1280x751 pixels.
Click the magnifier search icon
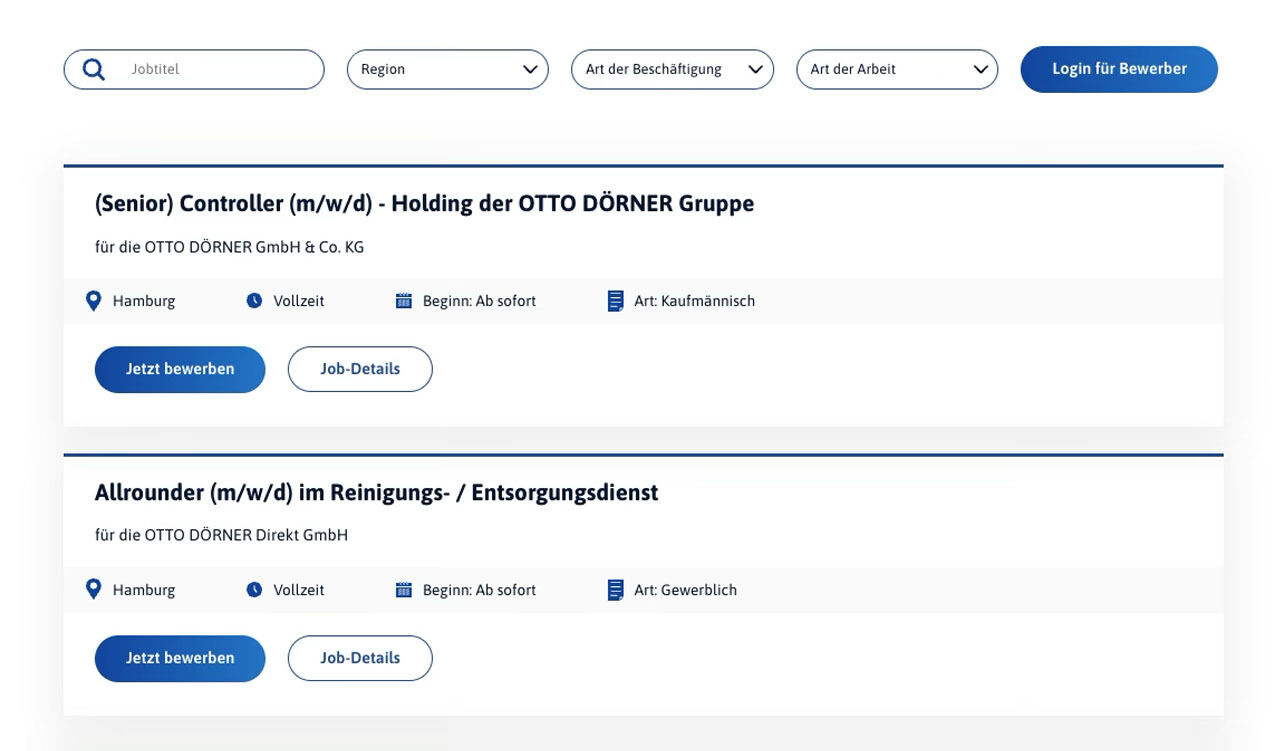[94, 69]
